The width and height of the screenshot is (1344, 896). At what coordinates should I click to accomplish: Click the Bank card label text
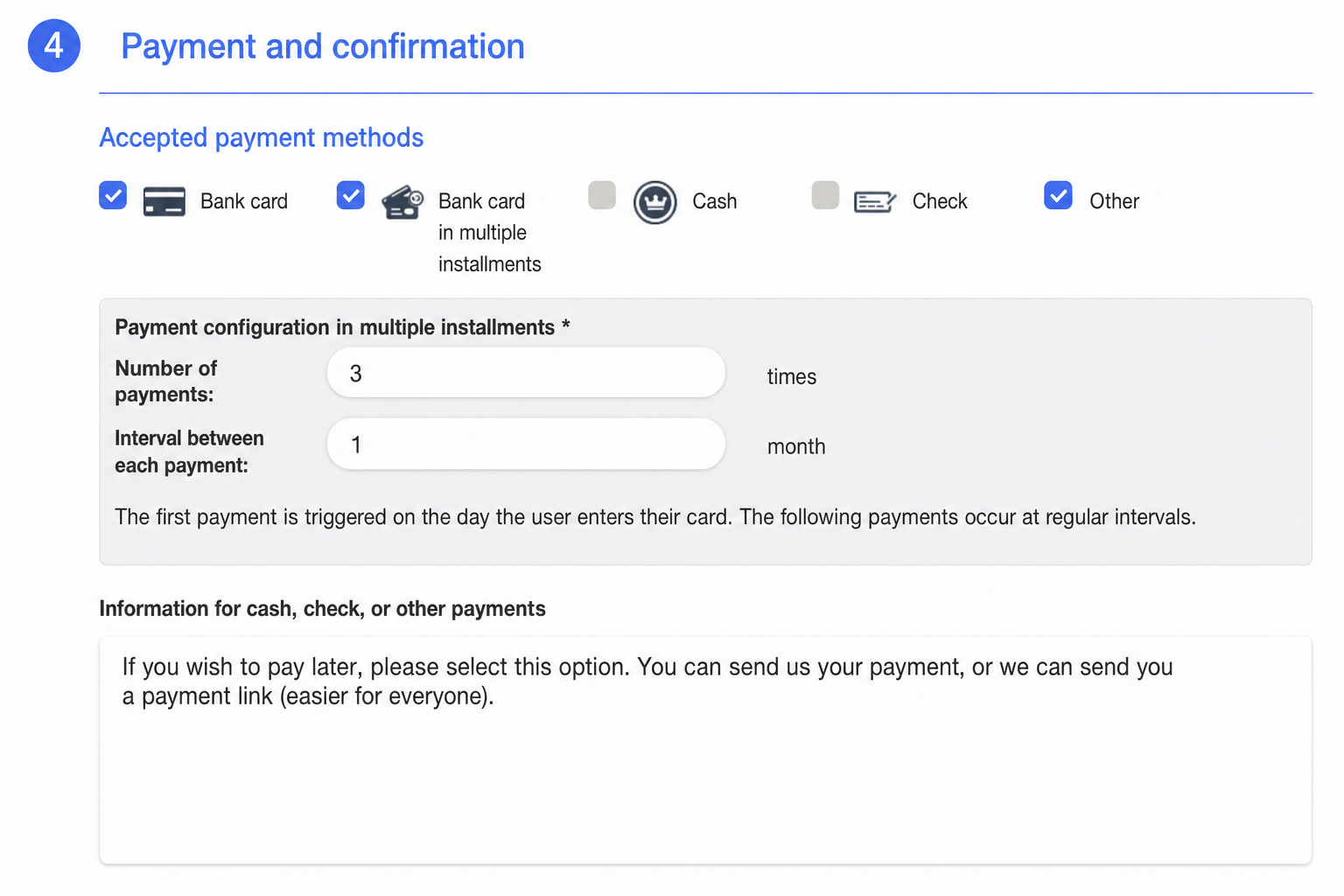point(244,201)
